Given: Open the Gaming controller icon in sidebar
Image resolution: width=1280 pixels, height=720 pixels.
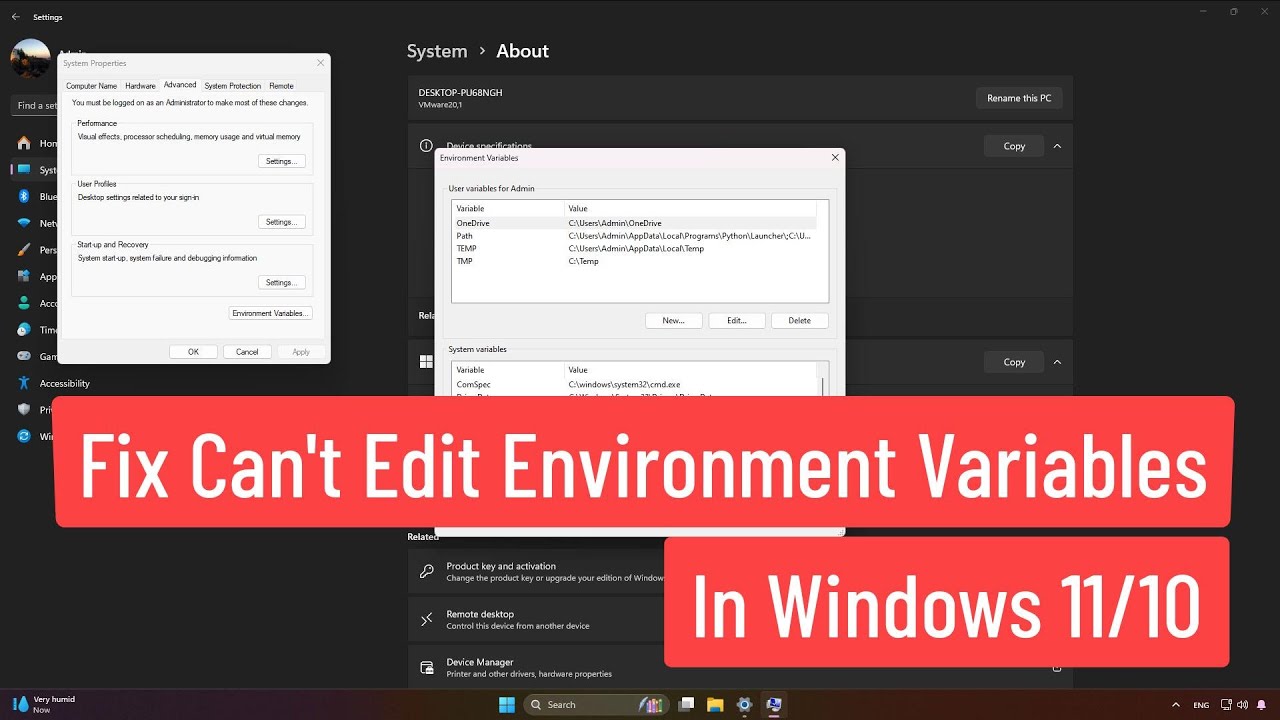Looking at the screenshot, I should (x=24, y=356).
